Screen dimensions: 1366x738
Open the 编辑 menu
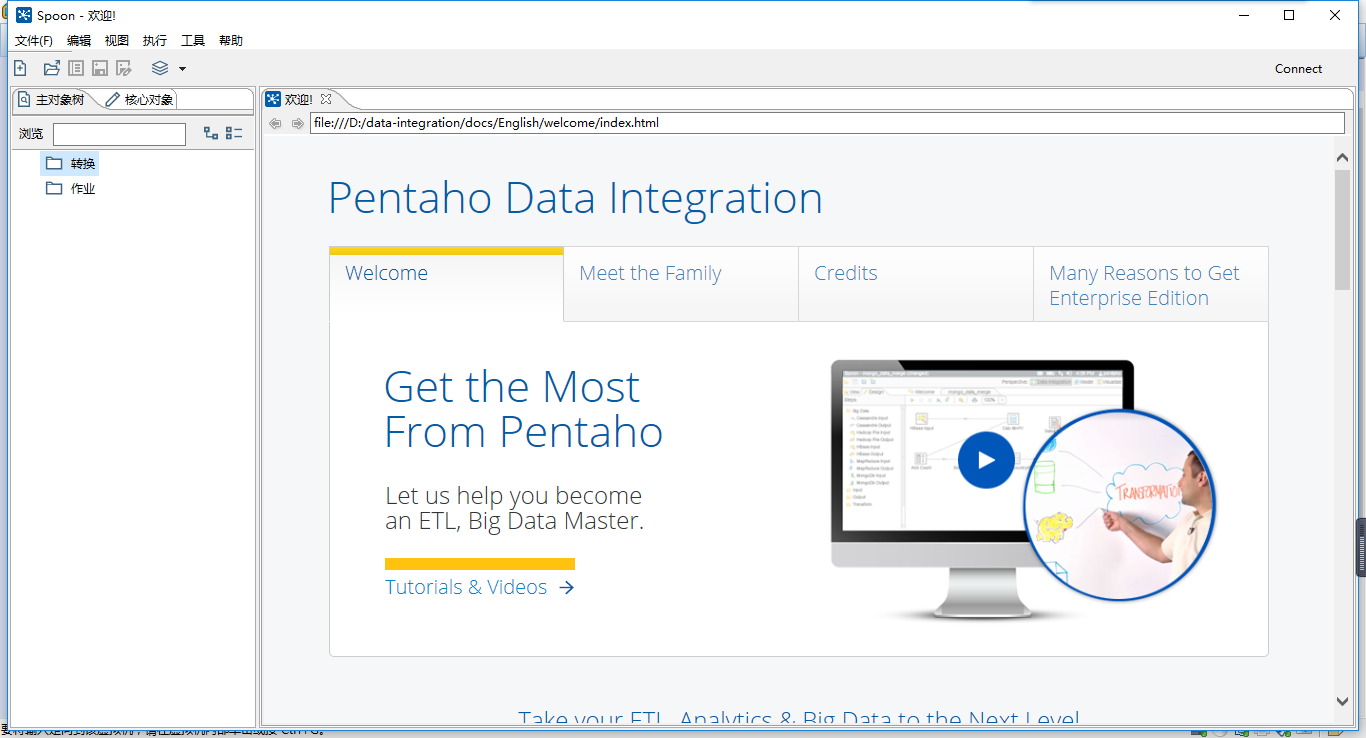click(x=79, y=41)
